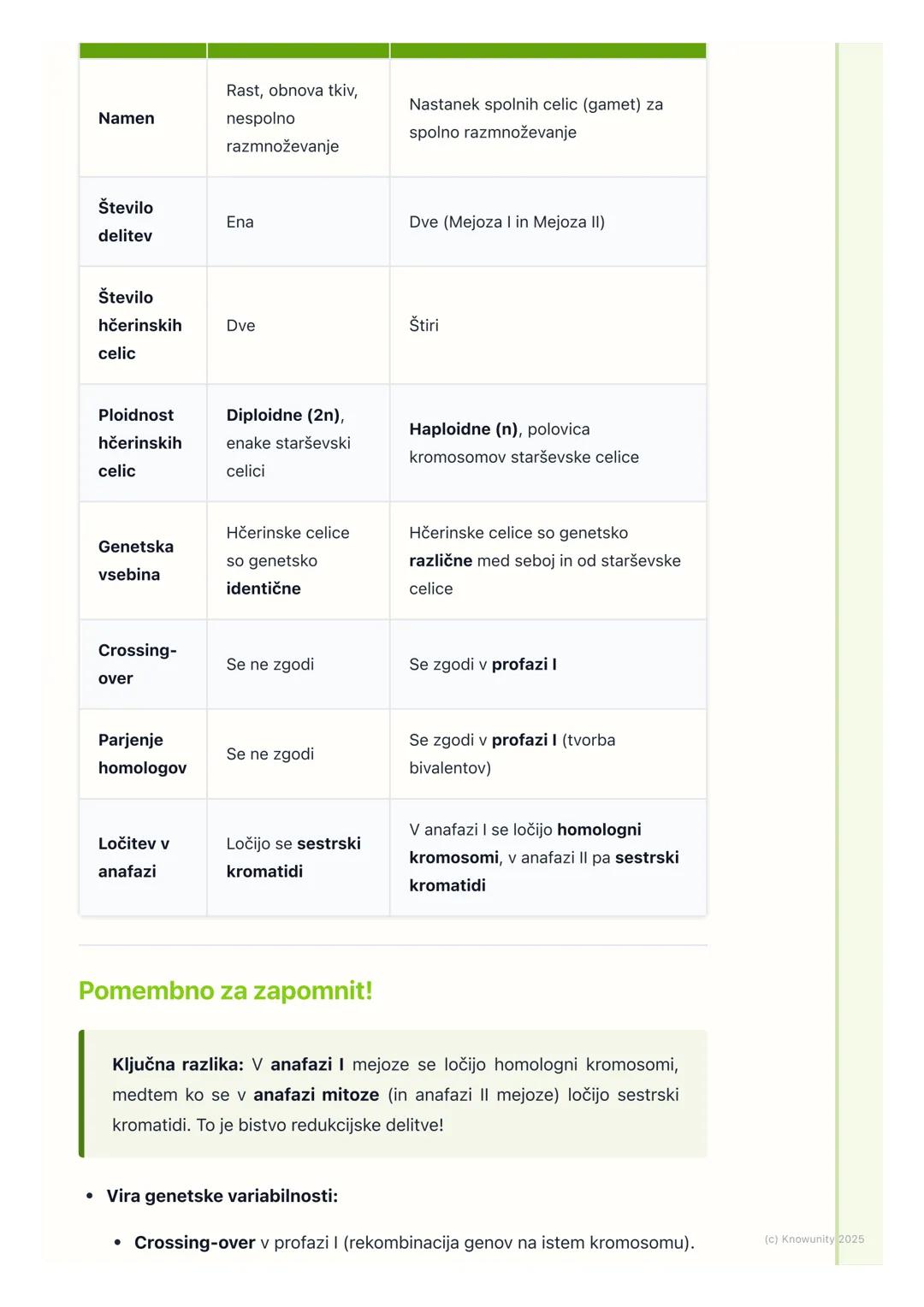Click the "(c) Knowunity 2025" watermark

click(814, 1239)
